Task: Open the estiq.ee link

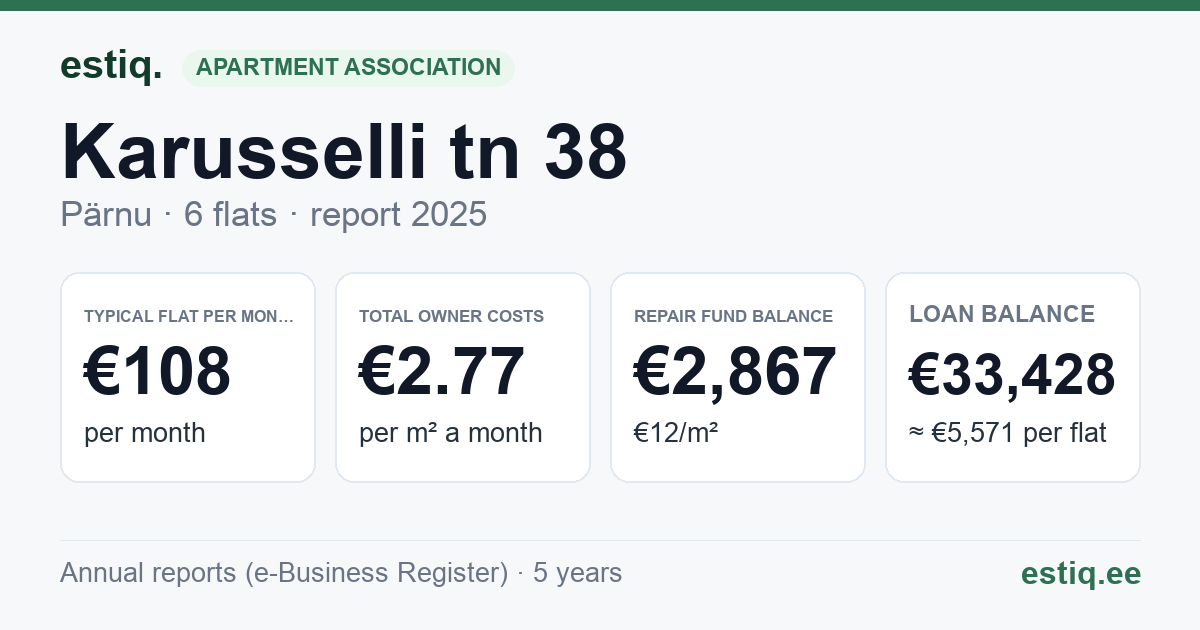Action: tap(1080, 573)
